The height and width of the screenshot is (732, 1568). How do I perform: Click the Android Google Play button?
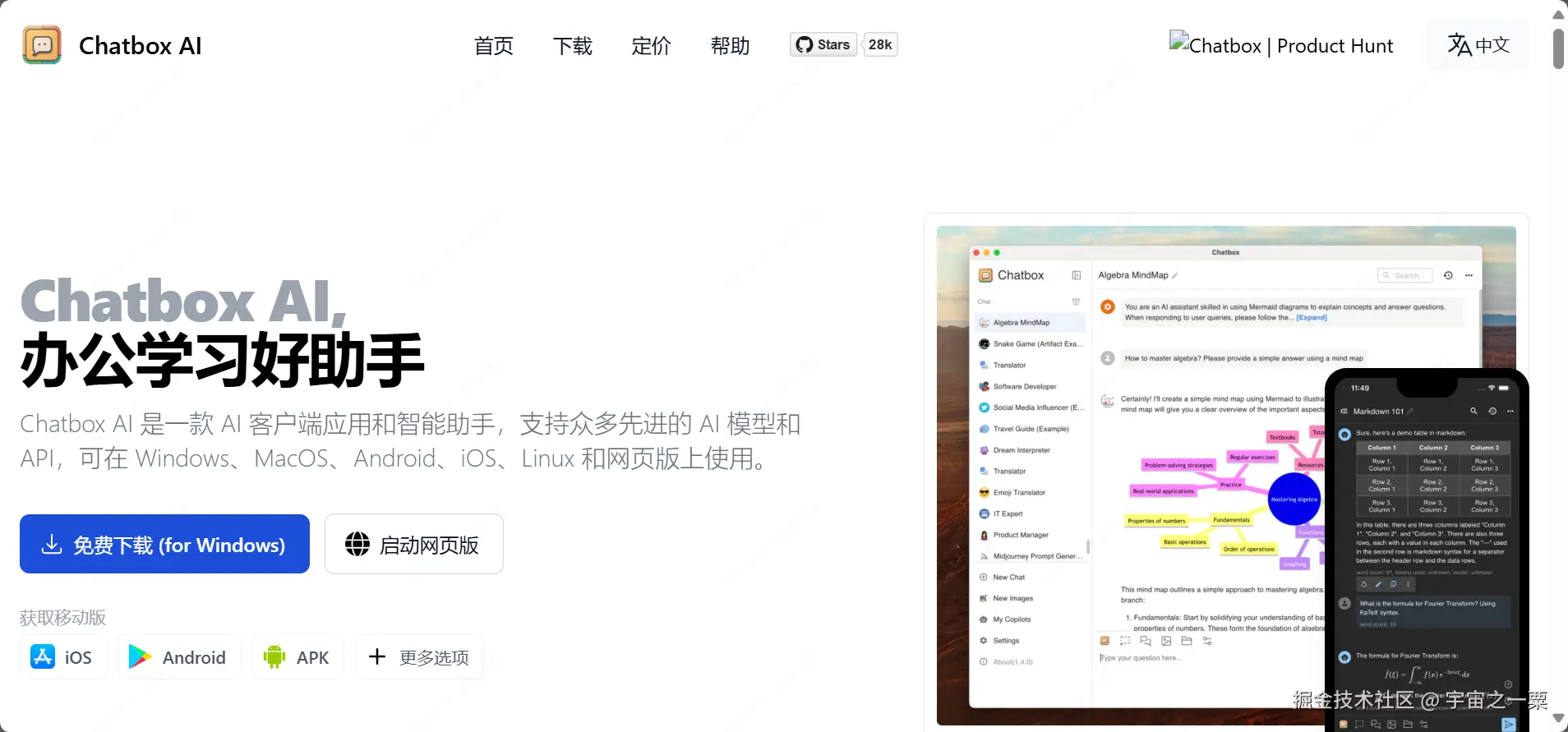[x=179, y=656]
